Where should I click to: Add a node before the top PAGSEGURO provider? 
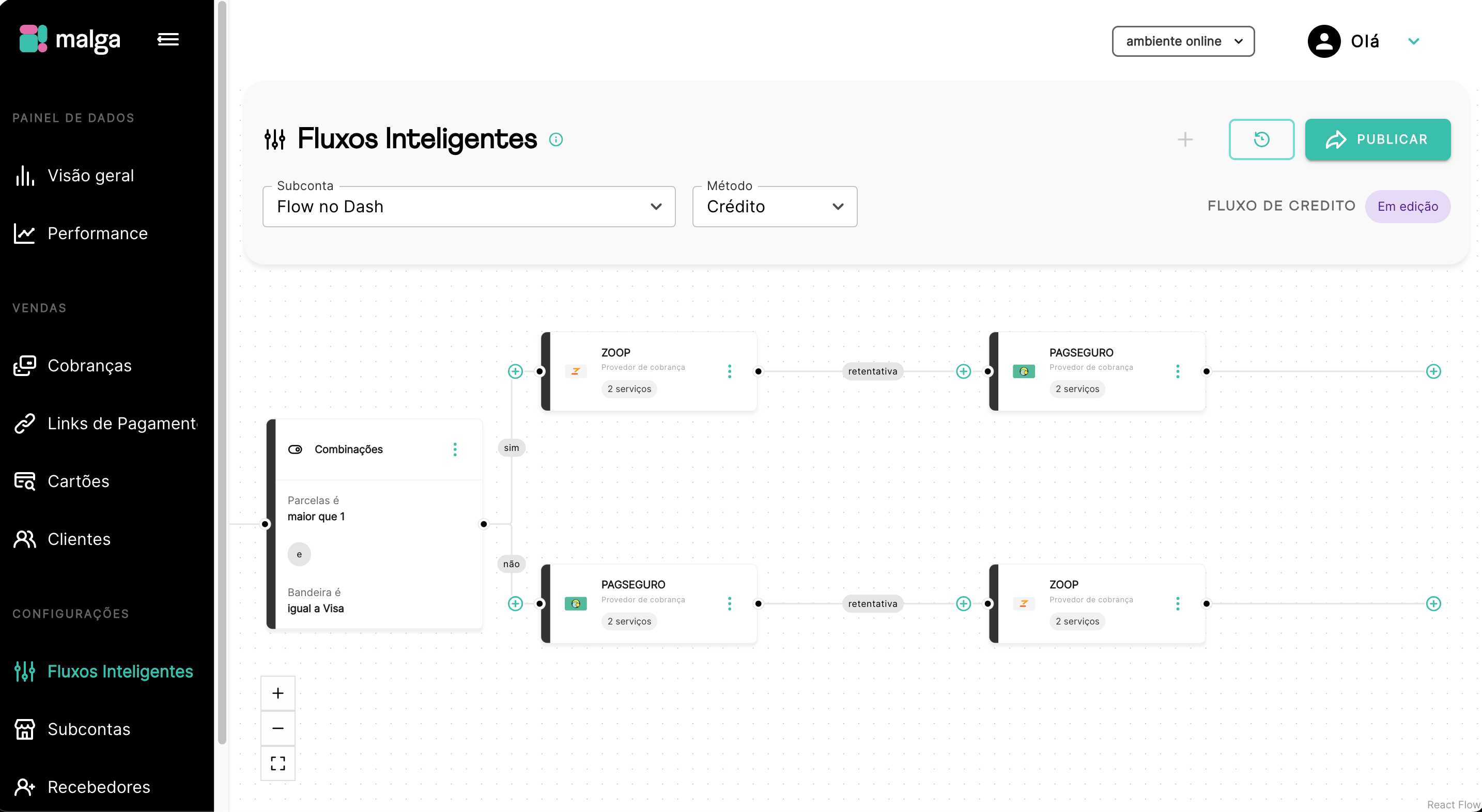[x=963, y=371]
